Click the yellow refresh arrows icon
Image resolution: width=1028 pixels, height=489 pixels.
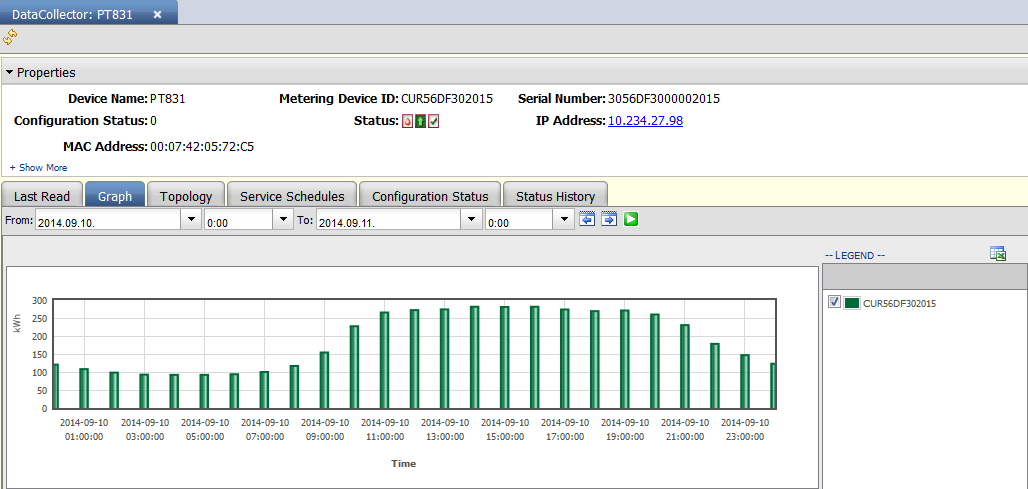click(x=10, y=38)
